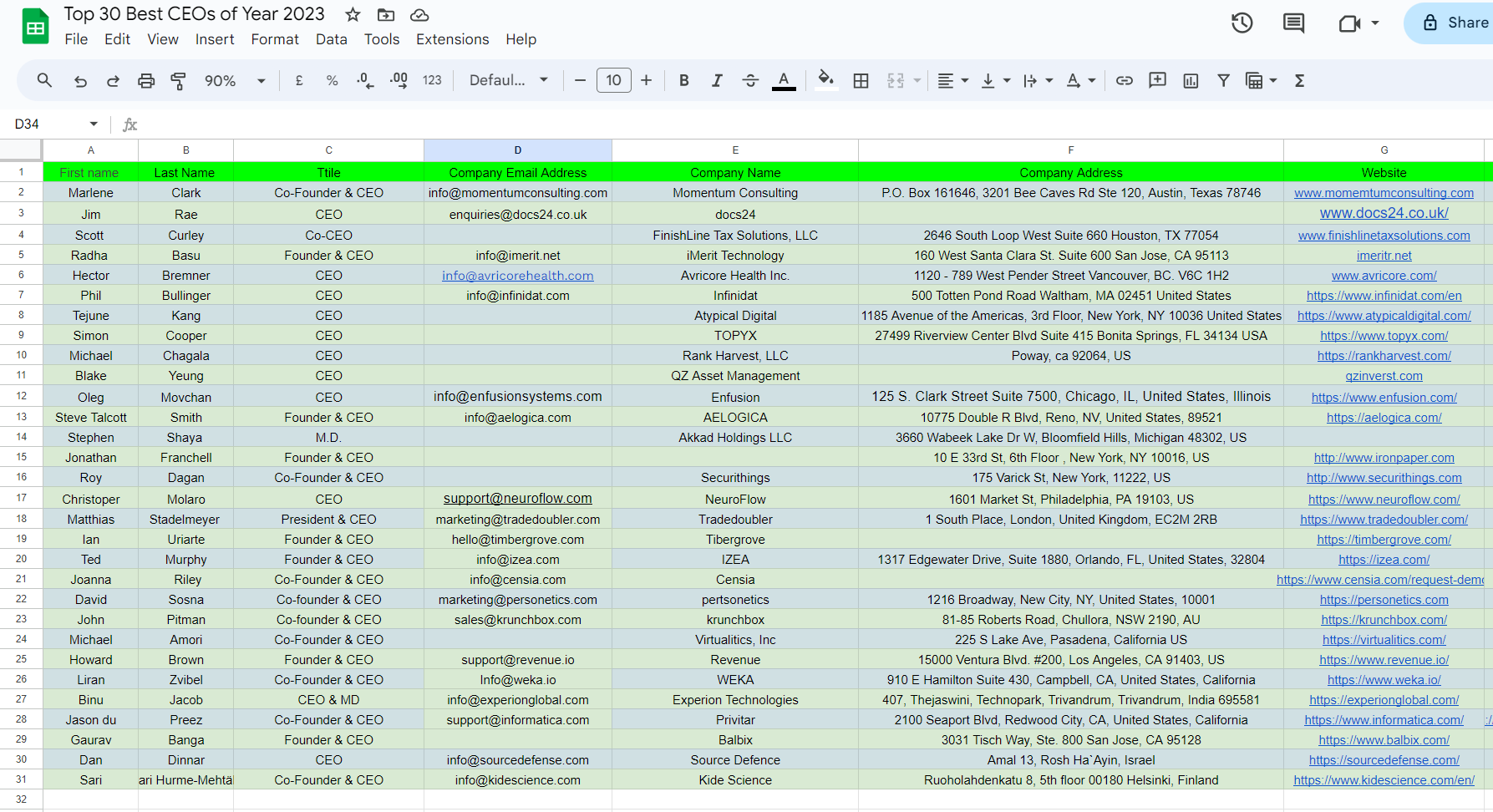Open fill color picker

pyautogui.click(x=825, y=80)
